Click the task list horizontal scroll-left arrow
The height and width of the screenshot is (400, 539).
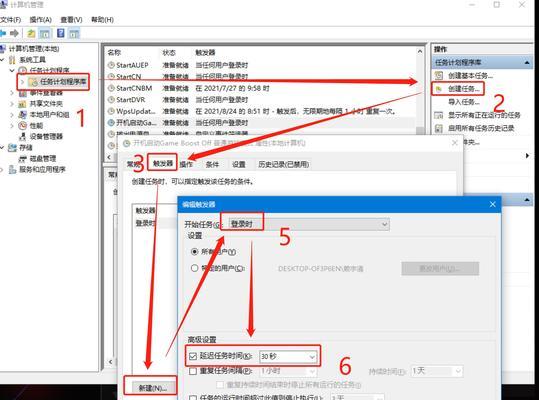(109, 157)
